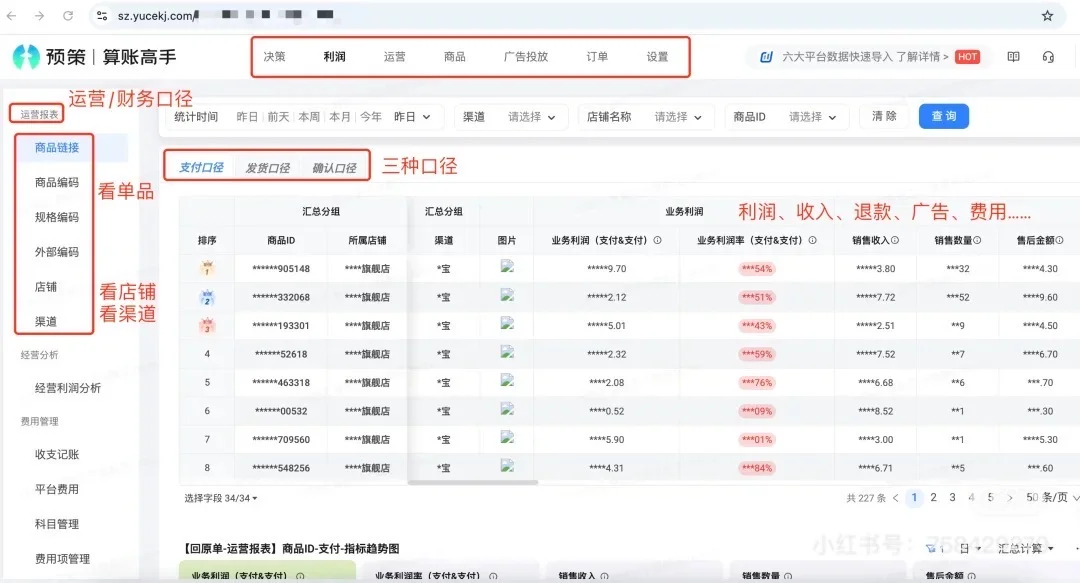Select 商品编码 in sidebar
The image size is (1080, 583).
coord(57,183)
